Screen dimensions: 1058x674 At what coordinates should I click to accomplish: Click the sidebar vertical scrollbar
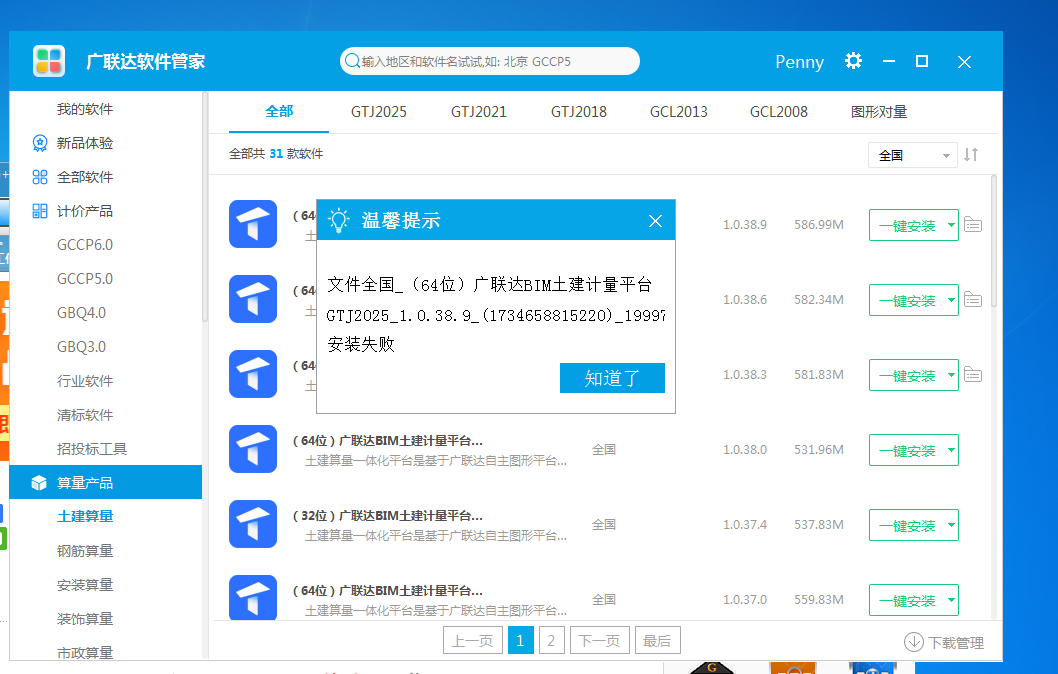tap(204, 206)
